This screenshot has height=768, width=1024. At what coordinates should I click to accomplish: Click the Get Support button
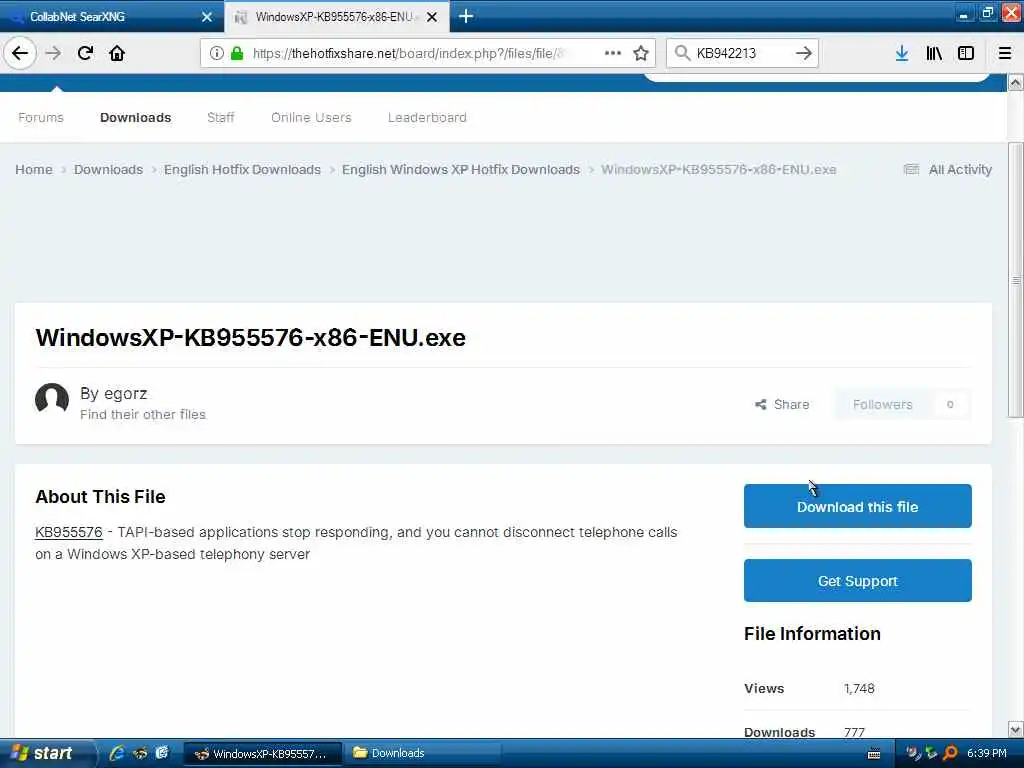pos(857,581)
